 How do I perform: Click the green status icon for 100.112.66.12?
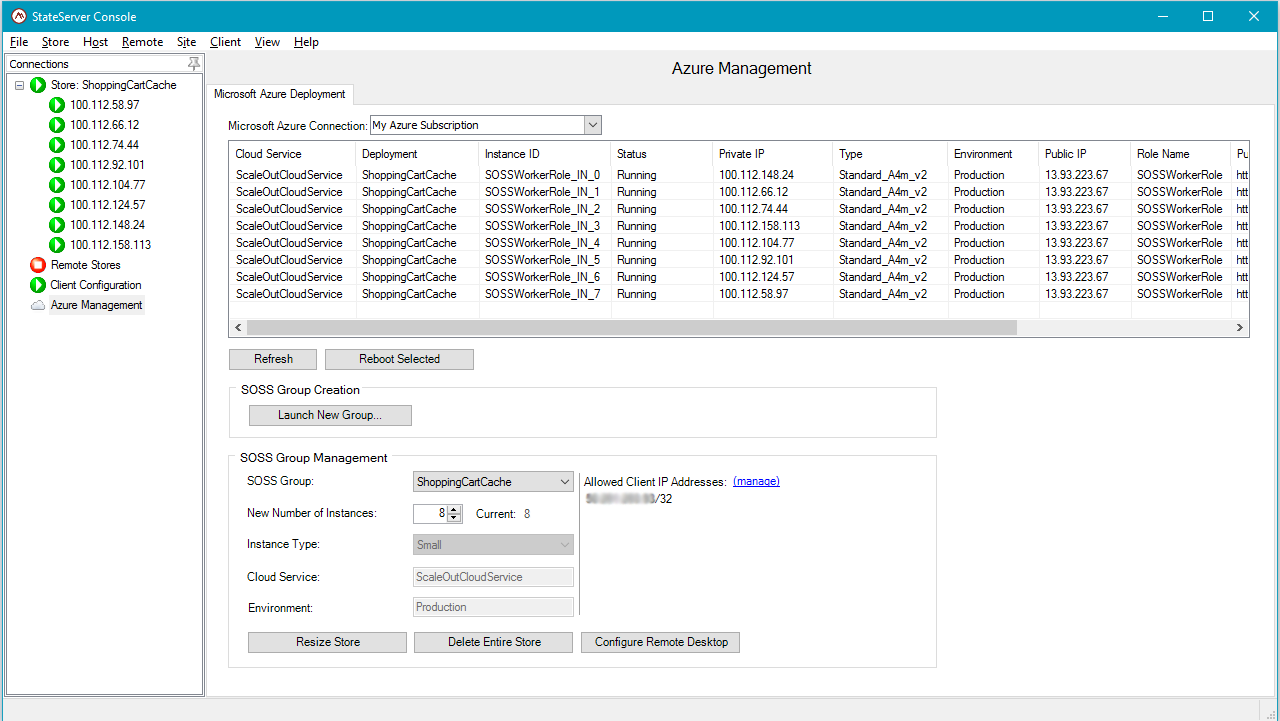pos(57,125)
